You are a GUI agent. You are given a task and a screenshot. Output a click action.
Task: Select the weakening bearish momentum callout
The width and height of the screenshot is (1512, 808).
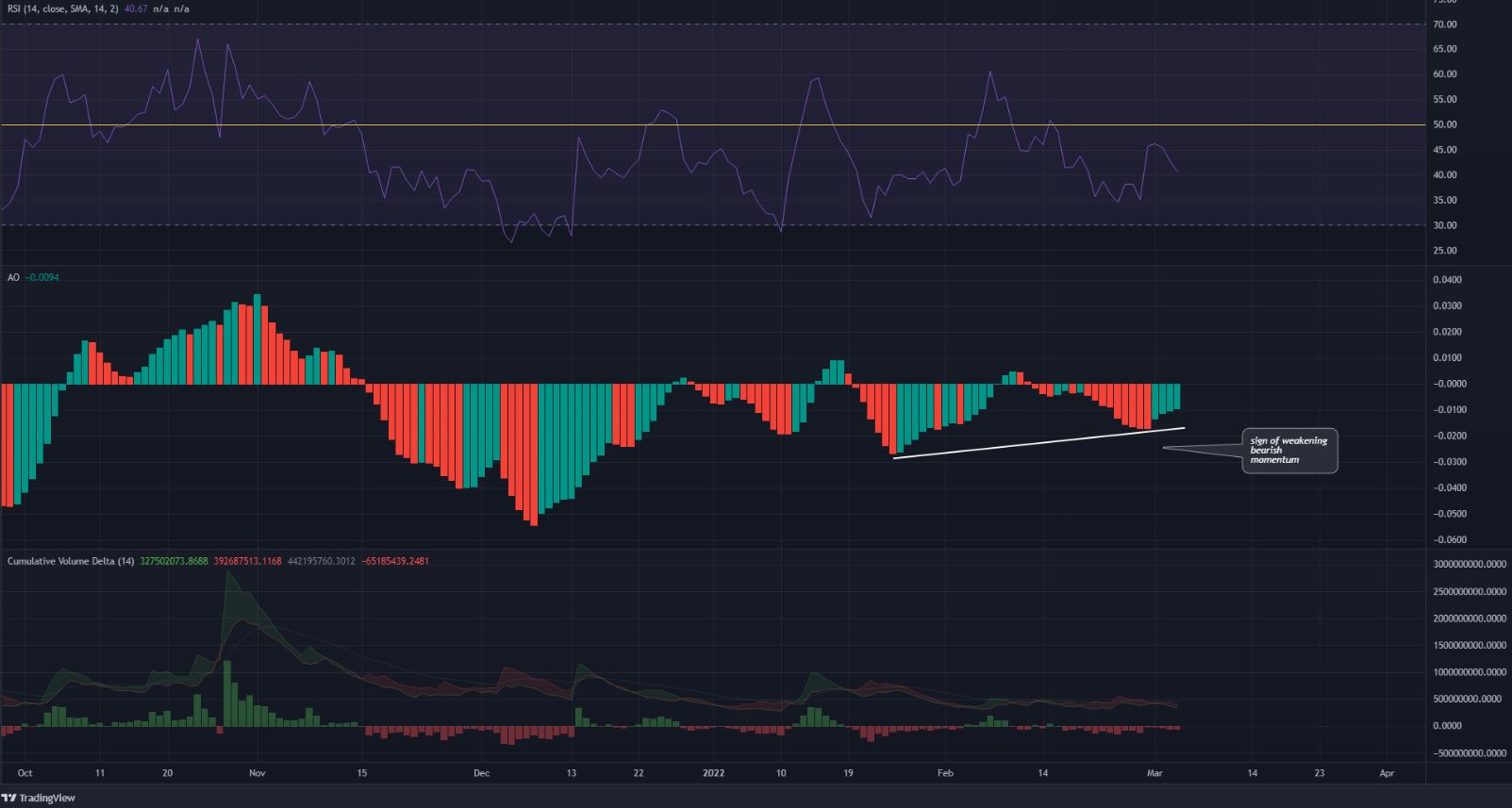[x=1289, y=451]
